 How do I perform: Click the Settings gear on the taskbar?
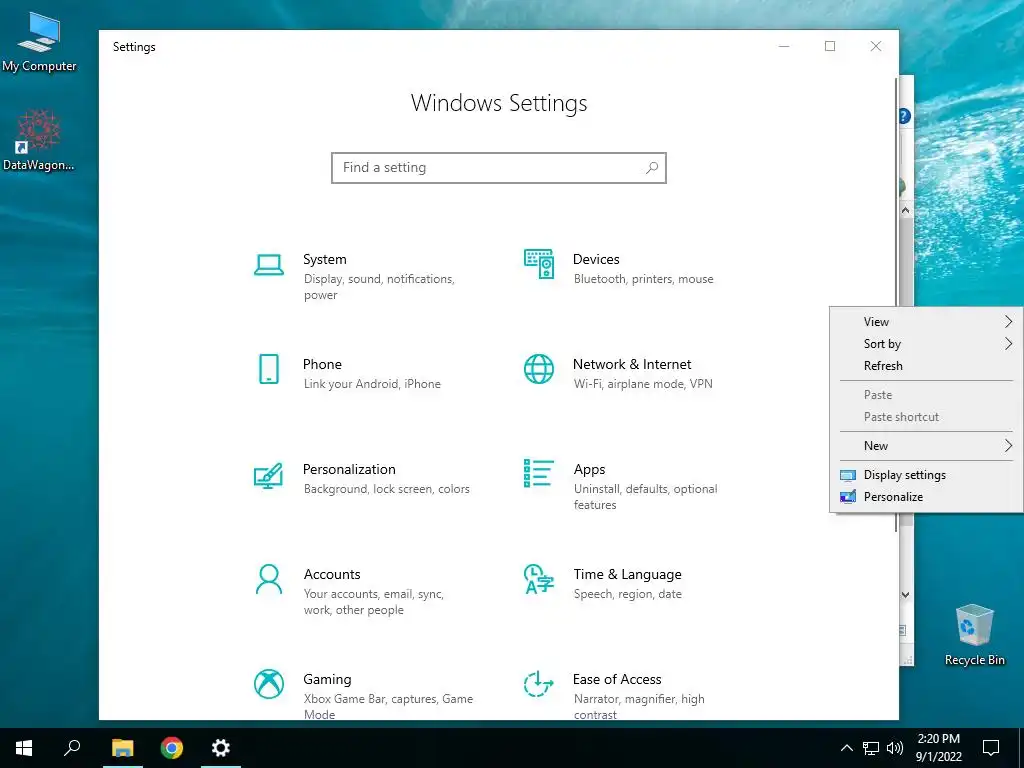[x=221, y=748]
